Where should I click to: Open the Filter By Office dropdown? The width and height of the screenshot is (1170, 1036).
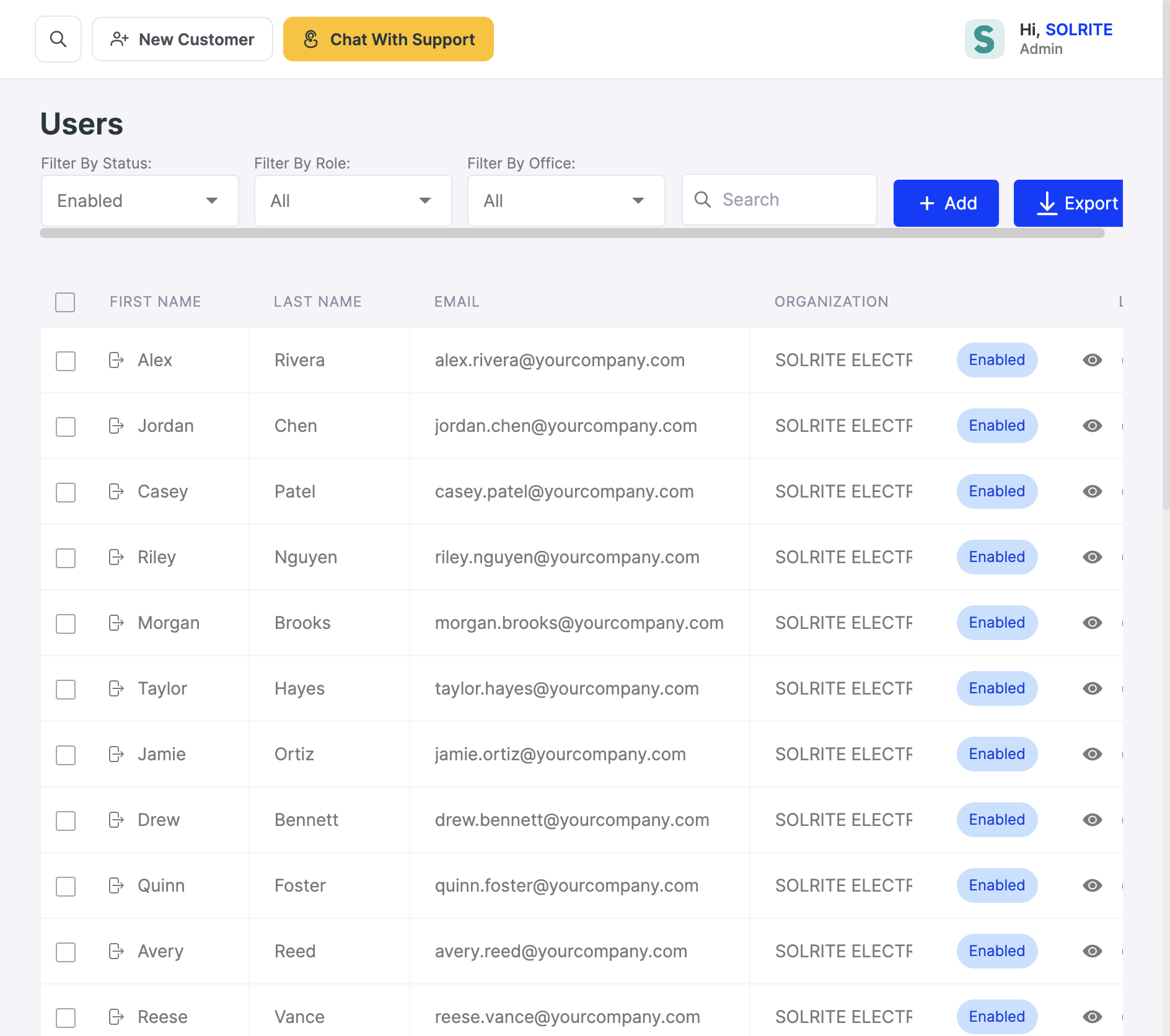pos(566,201)
